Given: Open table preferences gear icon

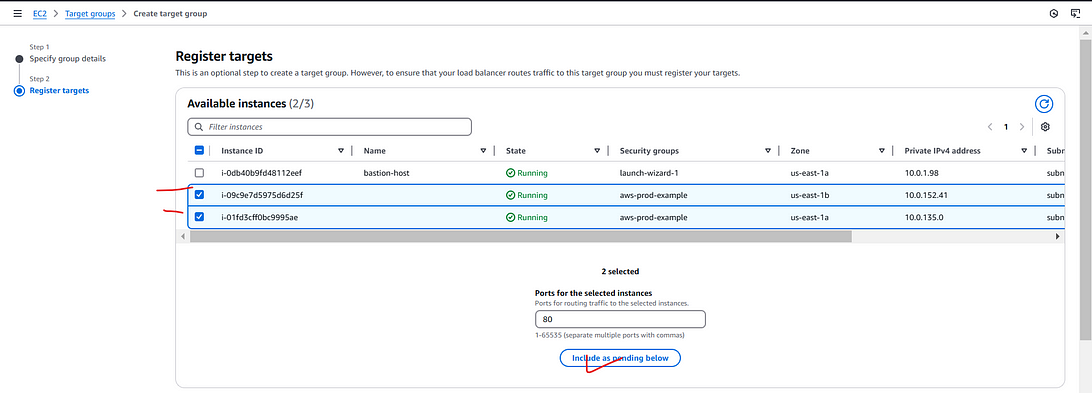Looking at the screenshot, I should tap(1045, 127).
